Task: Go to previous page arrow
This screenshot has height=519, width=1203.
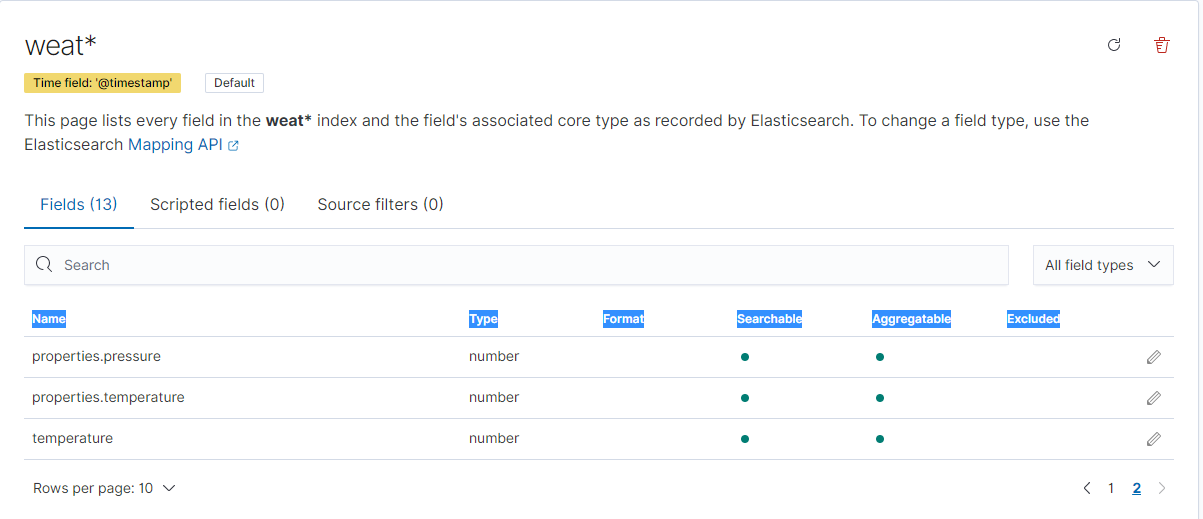Action: (1086, 488)
